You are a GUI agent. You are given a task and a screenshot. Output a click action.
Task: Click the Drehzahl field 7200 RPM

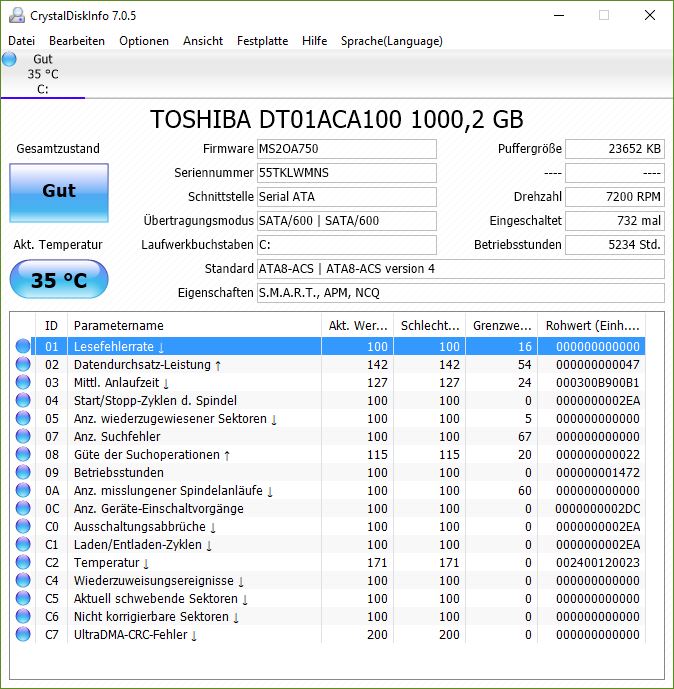click(615, 197)
